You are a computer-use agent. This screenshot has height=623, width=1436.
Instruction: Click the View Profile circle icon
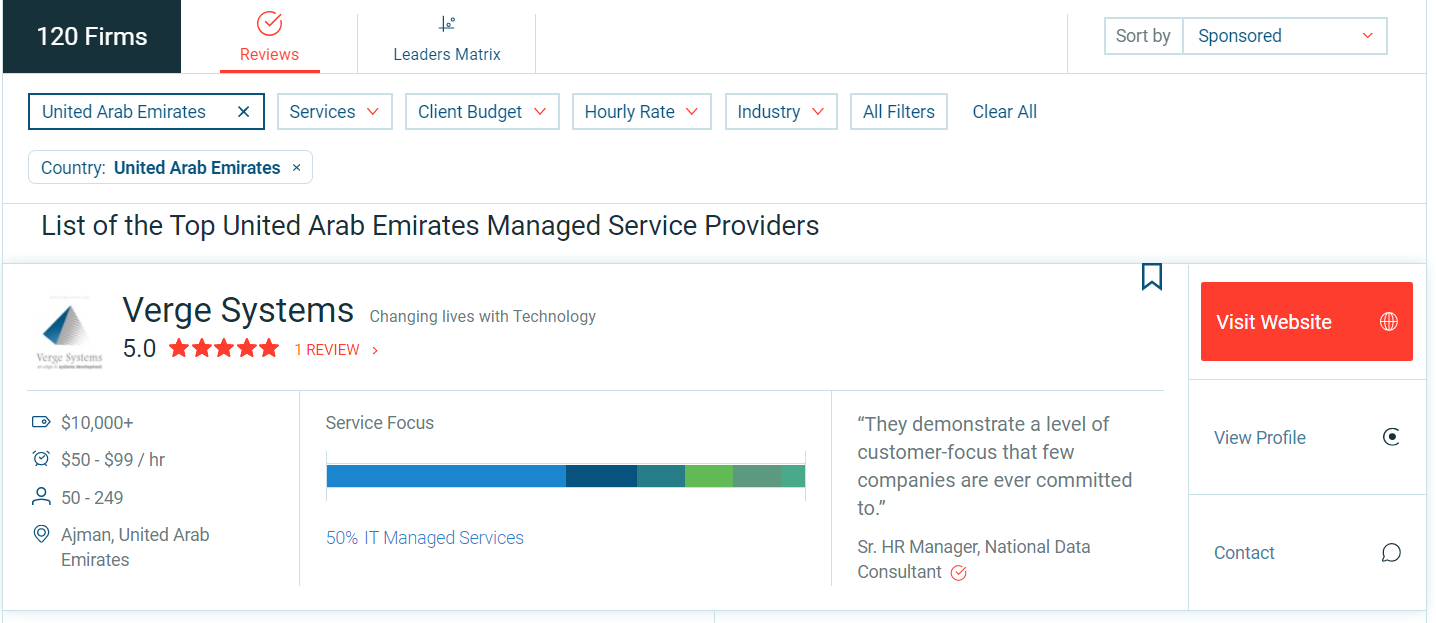[1391, 437]
